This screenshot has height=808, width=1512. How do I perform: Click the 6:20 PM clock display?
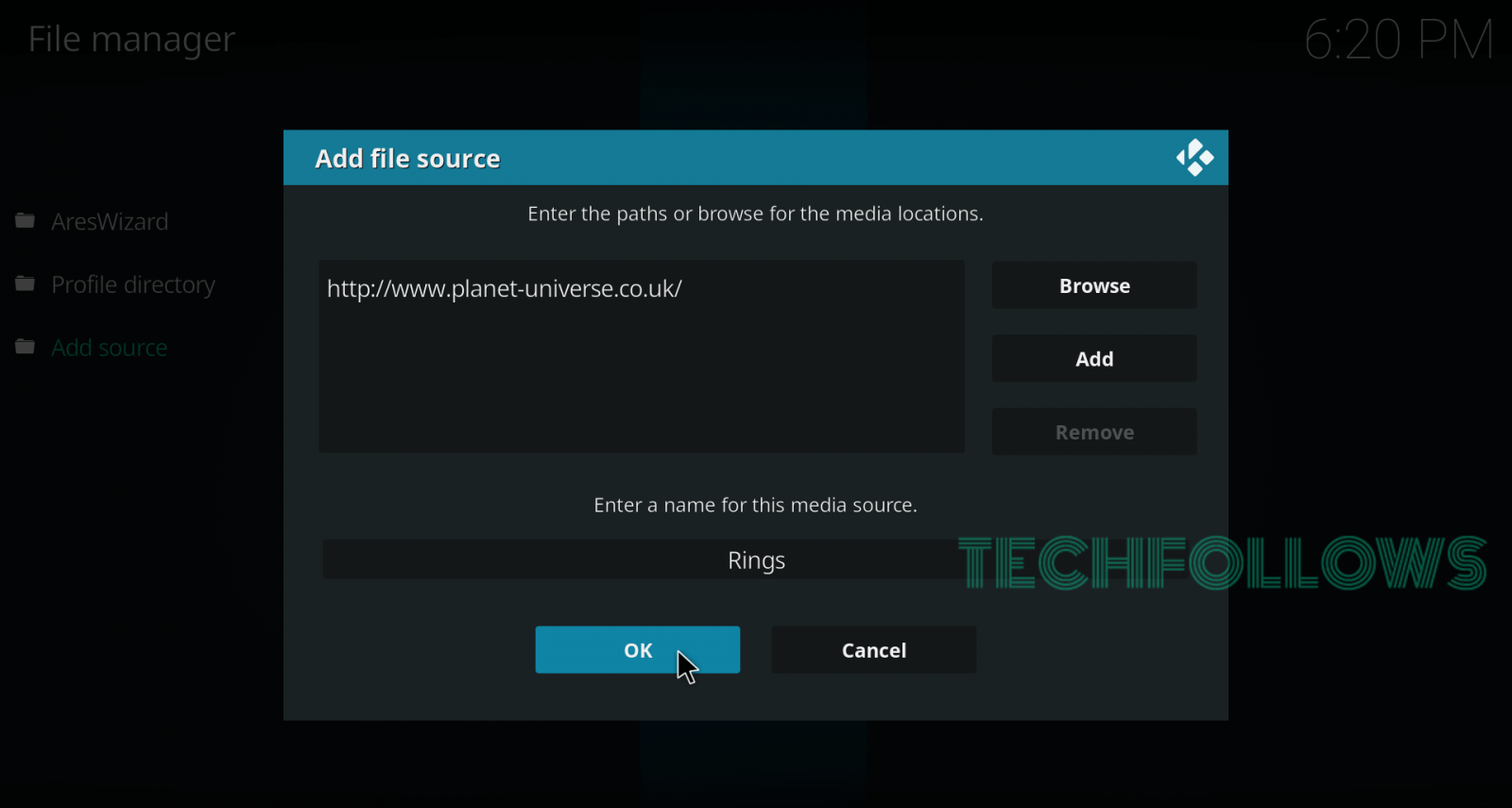1399,41
